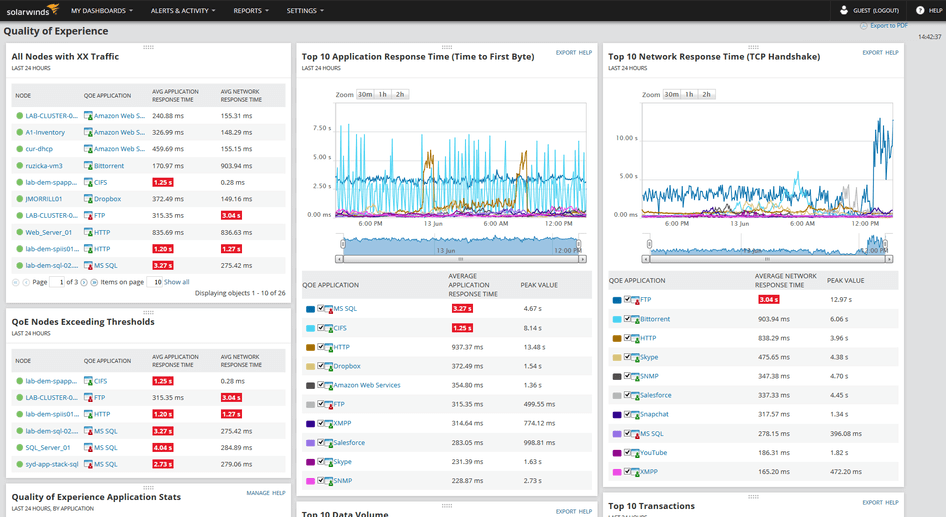
Task: Click the Export to PDF icon
Action: point(864,25)
